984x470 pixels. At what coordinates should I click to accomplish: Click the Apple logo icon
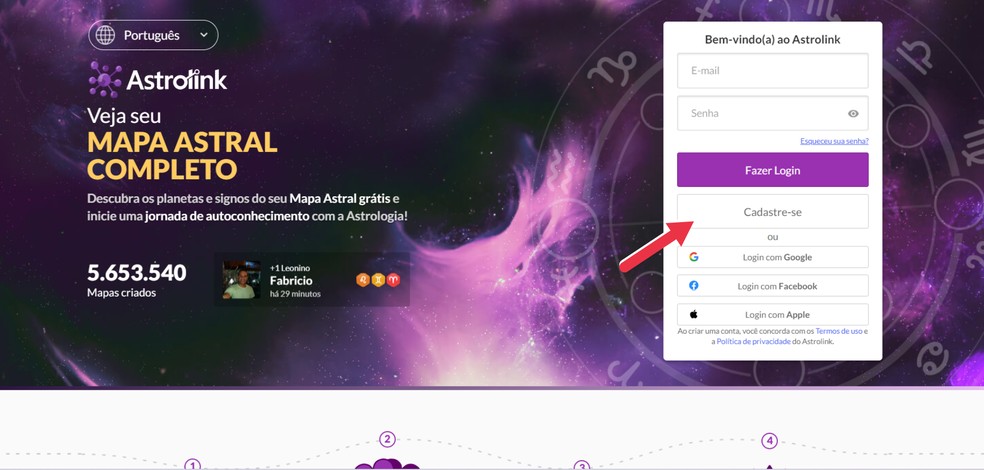point(693,314)
